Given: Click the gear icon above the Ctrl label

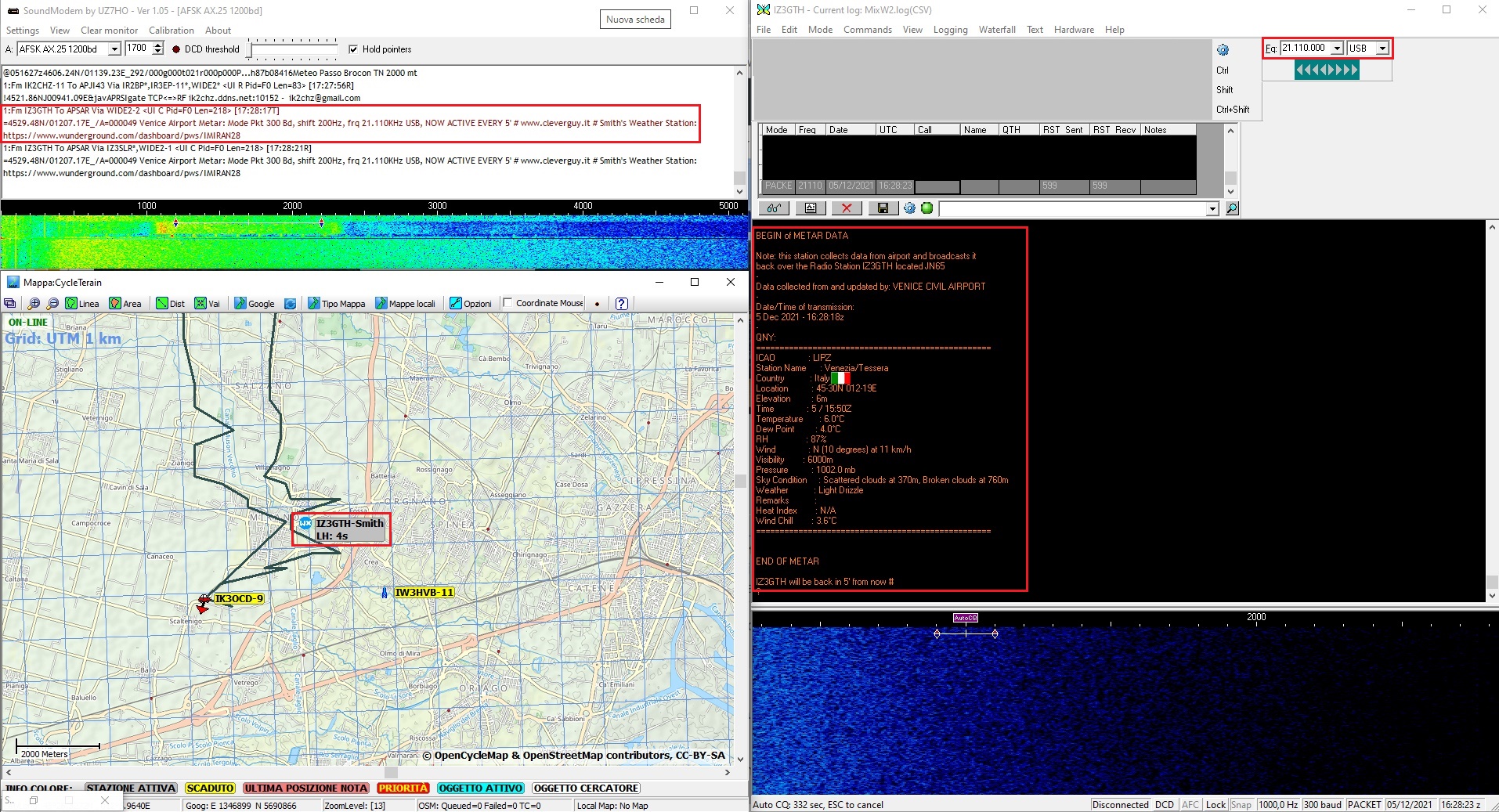Looking at the screenshot, I should point(1223,50).
